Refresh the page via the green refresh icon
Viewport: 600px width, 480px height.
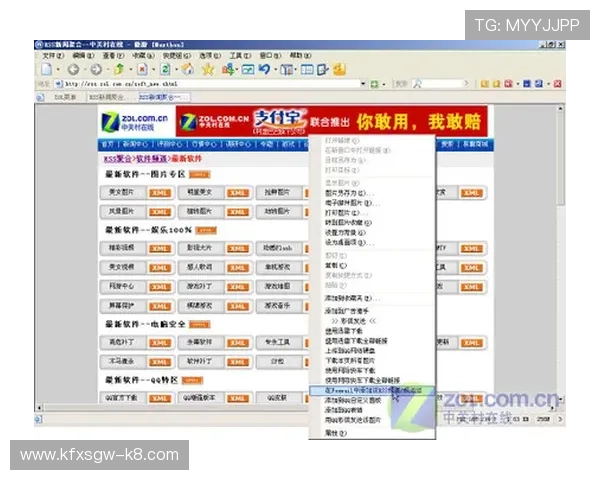[x=165, y=69]
